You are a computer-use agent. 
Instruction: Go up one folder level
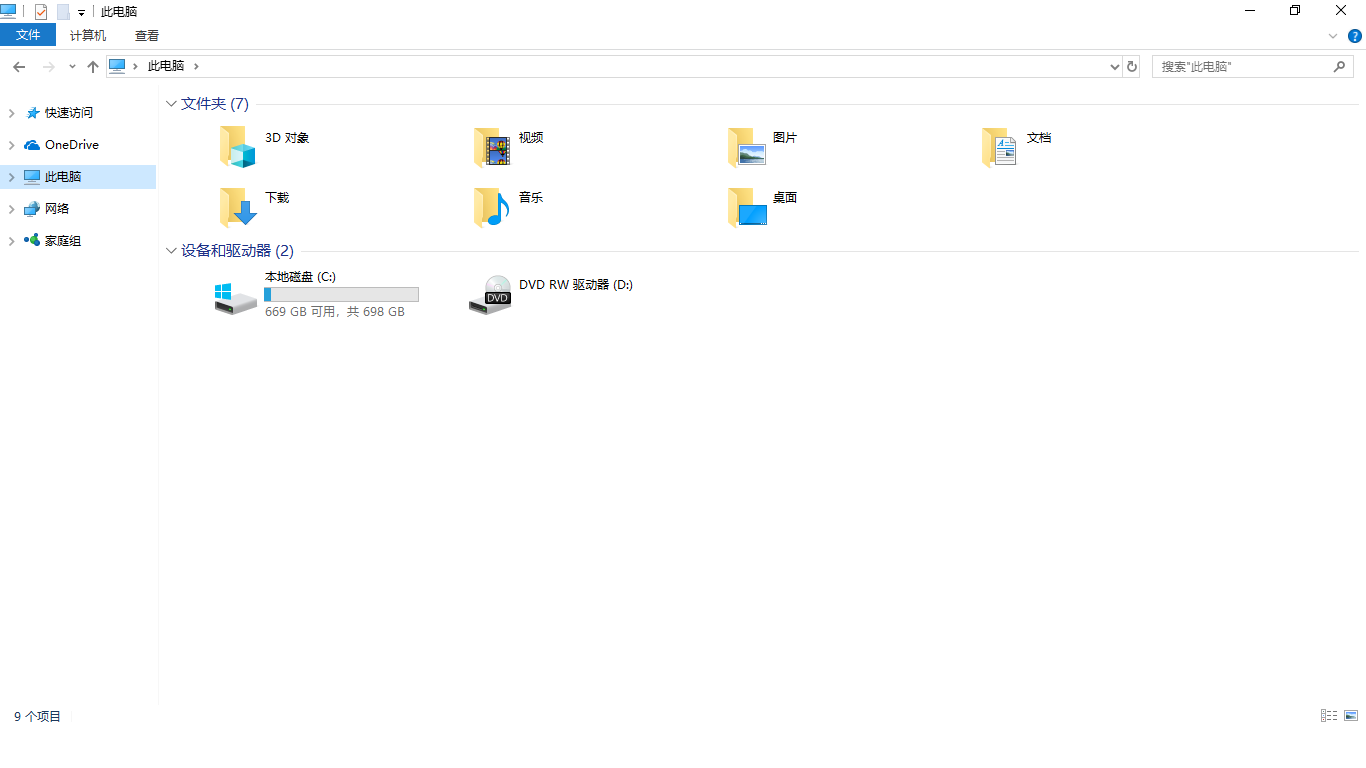pos(92,66)
